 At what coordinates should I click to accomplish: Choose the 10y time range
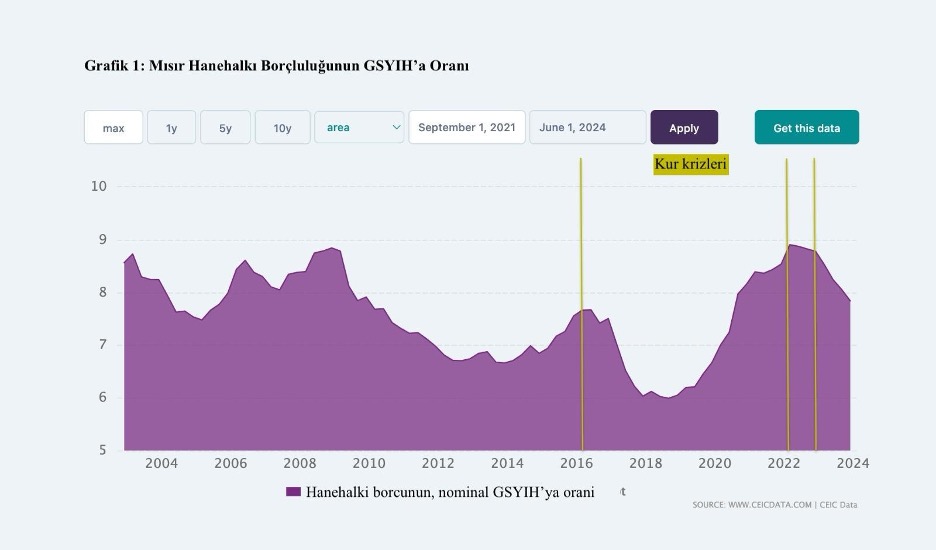282,128
